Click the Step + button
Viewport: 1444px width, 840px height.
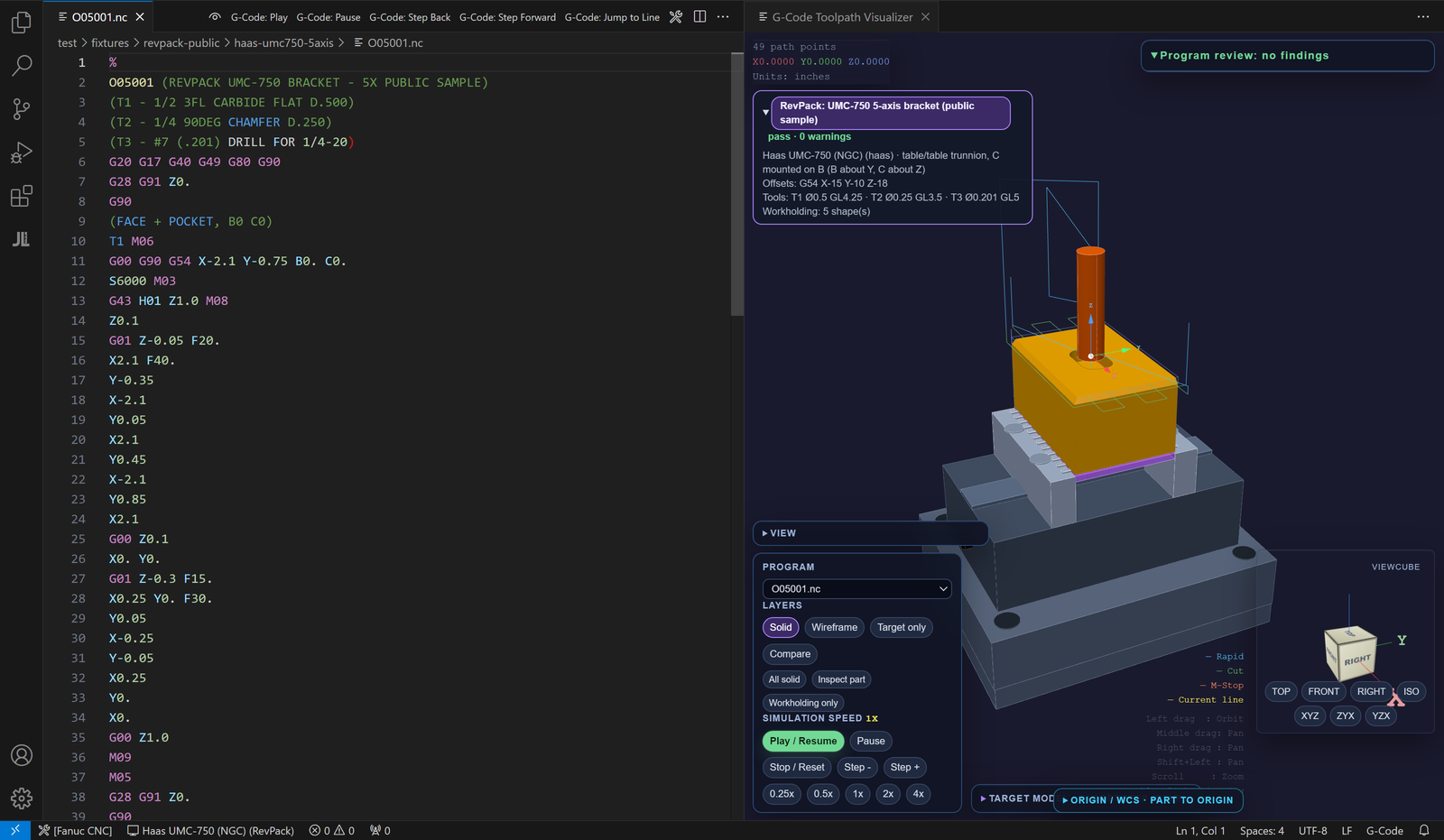click(905, 767)
